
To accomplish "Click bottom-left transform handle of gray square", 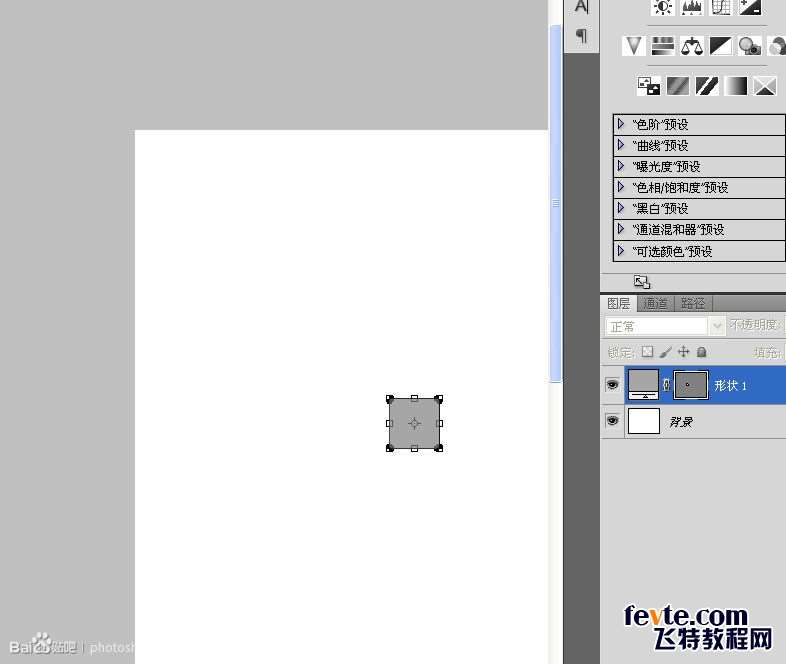I will (389, 448).
